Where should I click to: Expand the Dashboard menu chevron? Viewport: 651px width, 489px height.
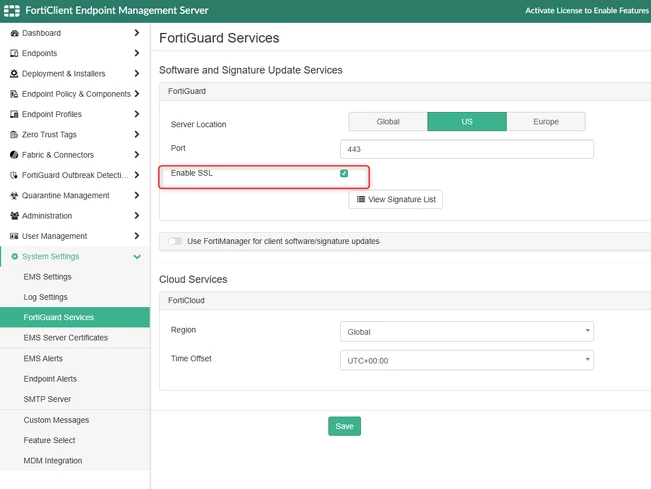(x=137, y=33)
